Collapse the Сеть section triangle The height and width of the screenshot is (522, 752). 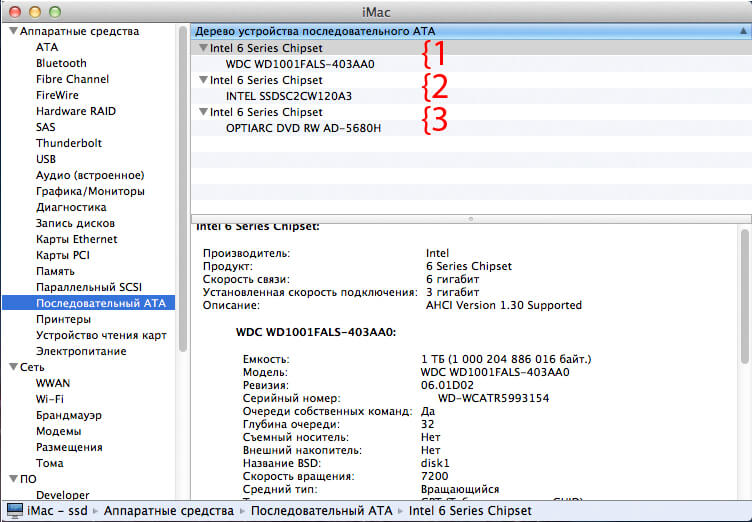click(x=13, y=367)
